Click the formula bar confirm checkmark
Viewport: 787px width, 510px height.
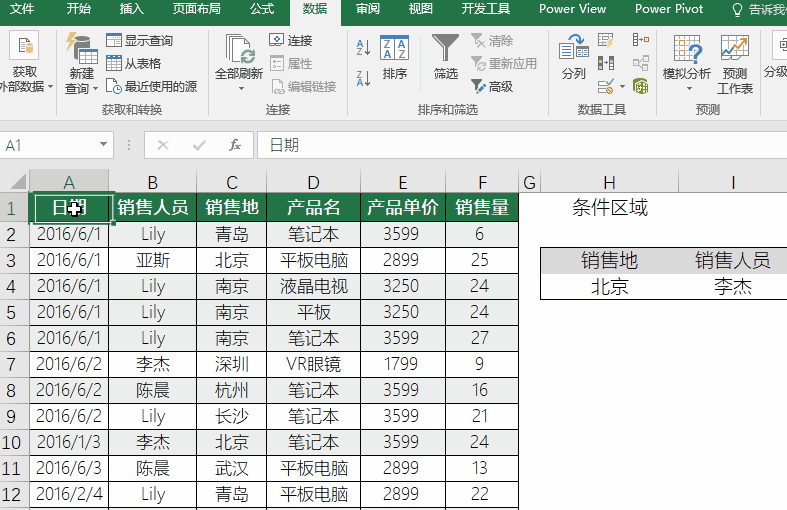[199, 145]
